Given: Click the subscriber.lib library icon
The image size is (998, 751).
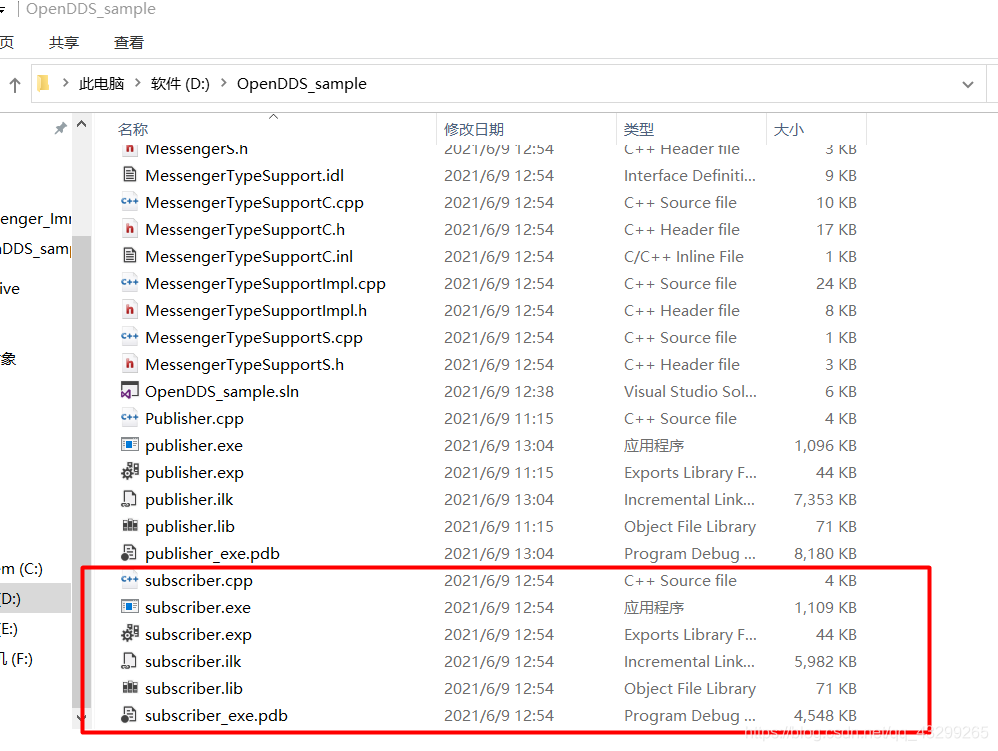Looking at the screenshot, I should tap(130, 687).
